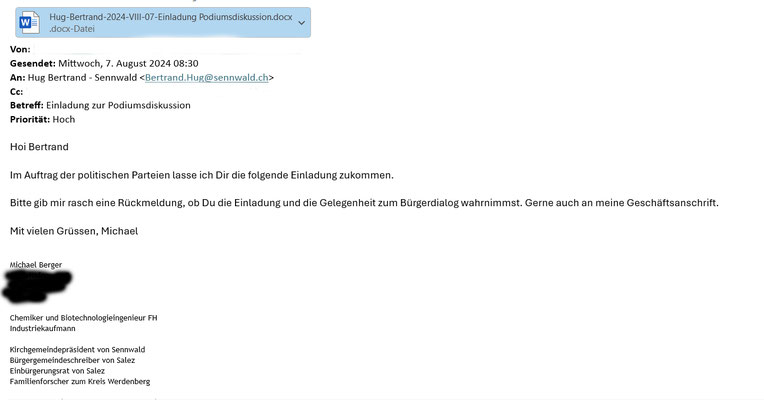This screenshot has width=764, height=400.
Task: Expand the attachment dropdown chevron
Action: pos(302,23)
